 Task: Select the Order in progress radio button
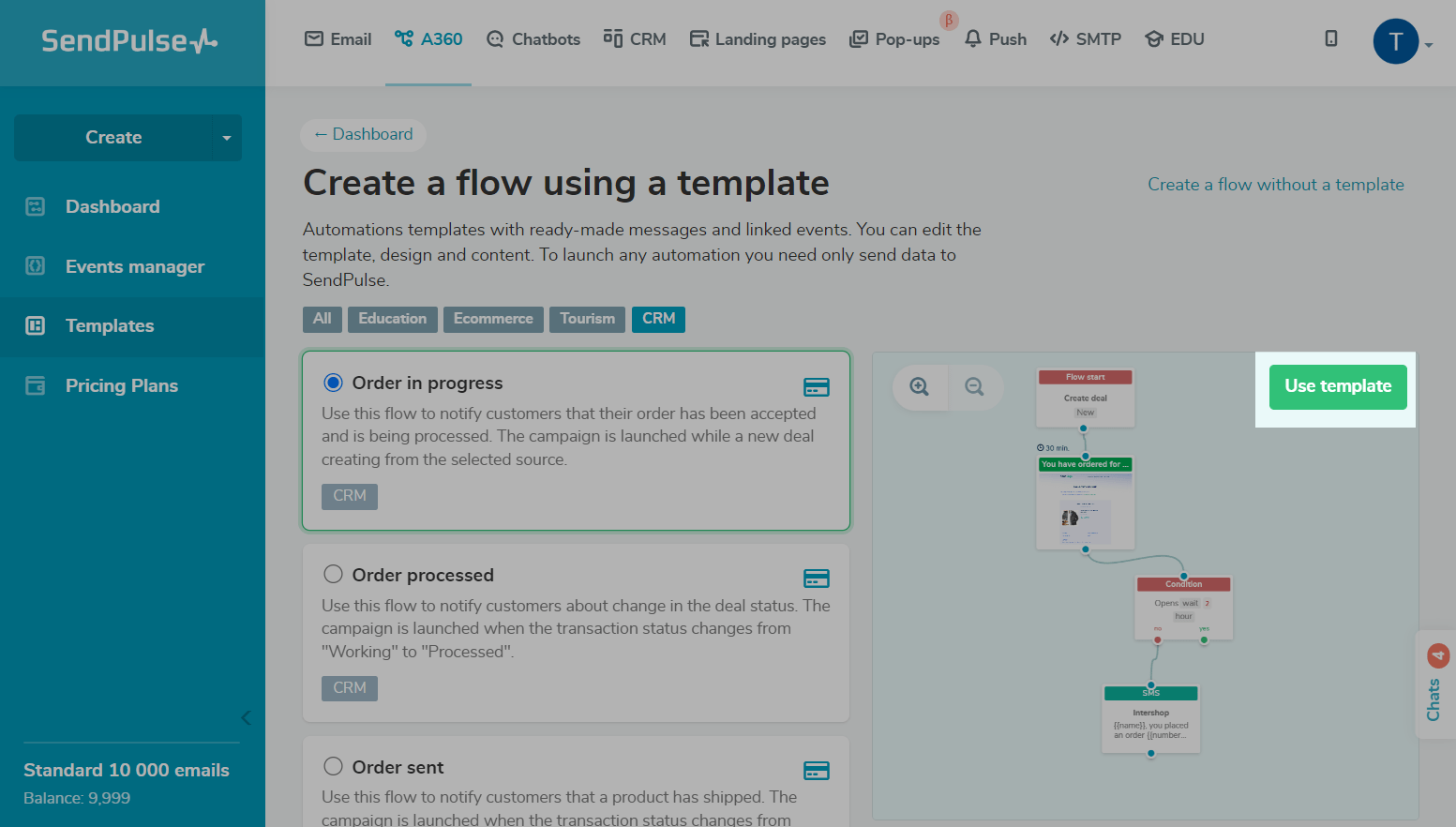333,383
